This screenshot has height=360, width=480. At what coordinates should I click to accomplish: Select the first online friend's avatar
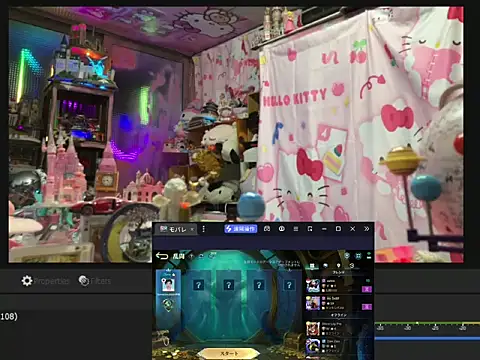coord(313,286)
